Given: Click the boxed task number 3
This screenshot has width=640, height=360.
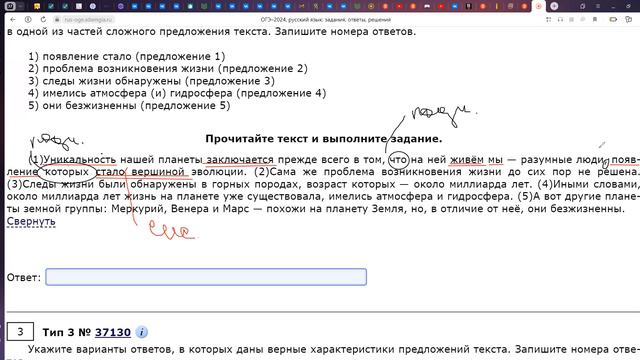Looking at the screenshot, I should (x=20, y=331).
